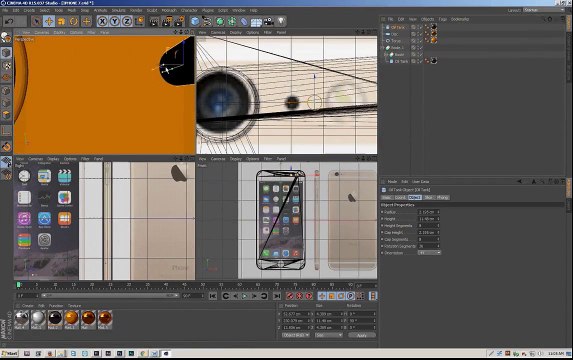This screenshot has width=573, height=360.
Task: Select the Torus object in Object Manager
Action: point(396,41)
